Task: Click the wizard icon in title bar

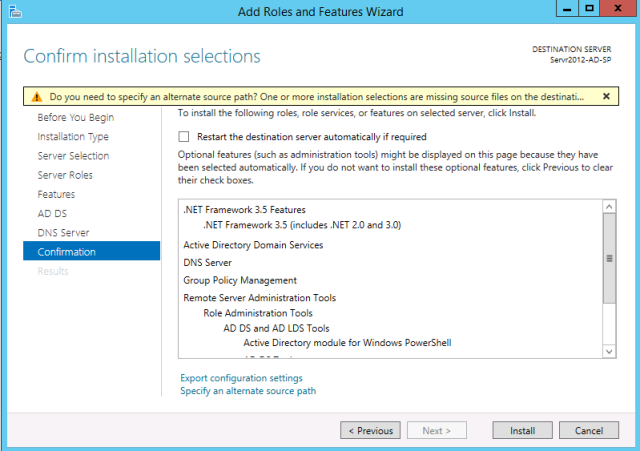Action: point(14,12)
